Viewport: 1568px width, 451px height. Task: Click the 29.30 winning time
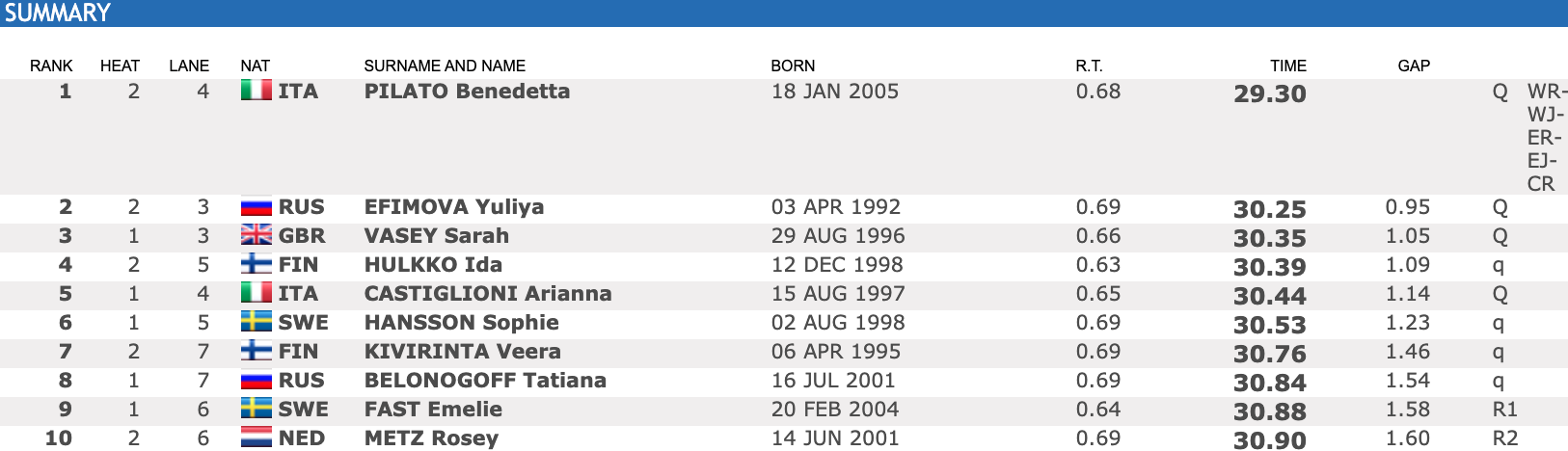pyautogui.click(x=1270, y=93)
